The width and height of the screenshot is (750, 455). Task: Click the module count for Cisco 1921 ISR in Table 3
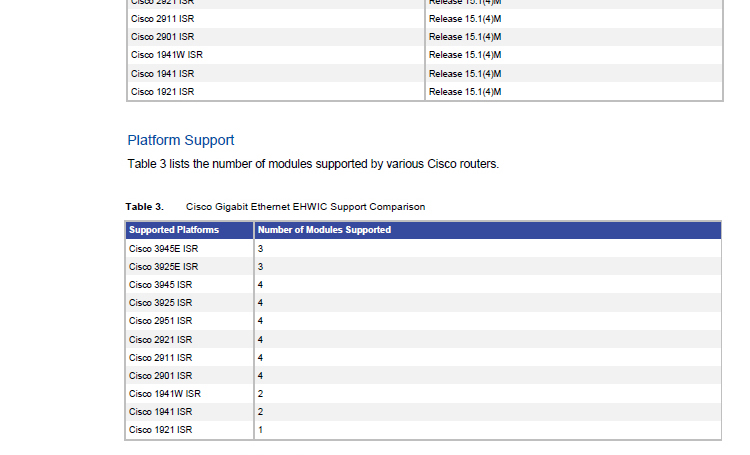coord(261,430)
